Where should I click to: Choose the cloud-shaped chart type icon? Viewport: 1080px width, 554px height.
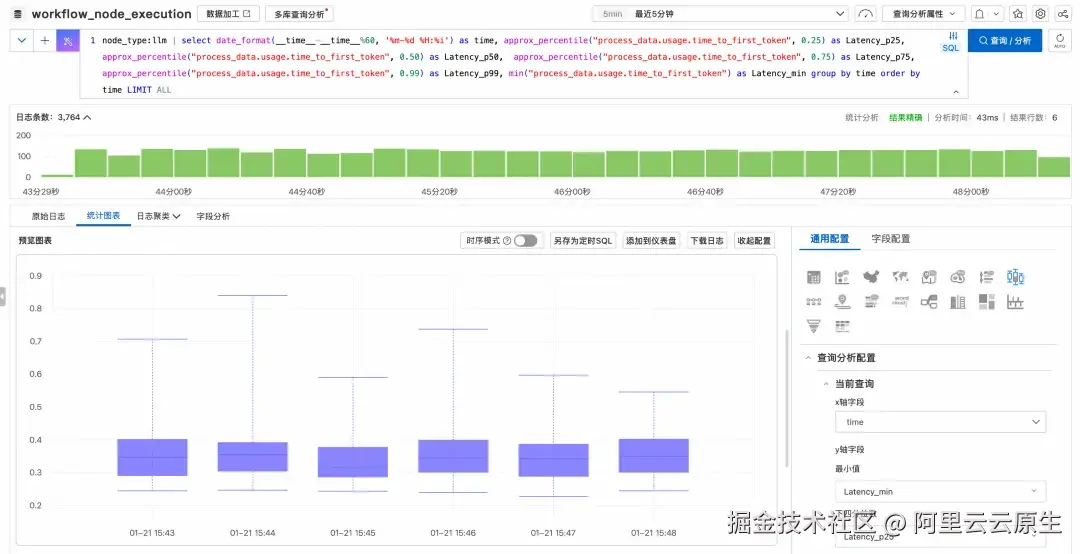[958, 277]
